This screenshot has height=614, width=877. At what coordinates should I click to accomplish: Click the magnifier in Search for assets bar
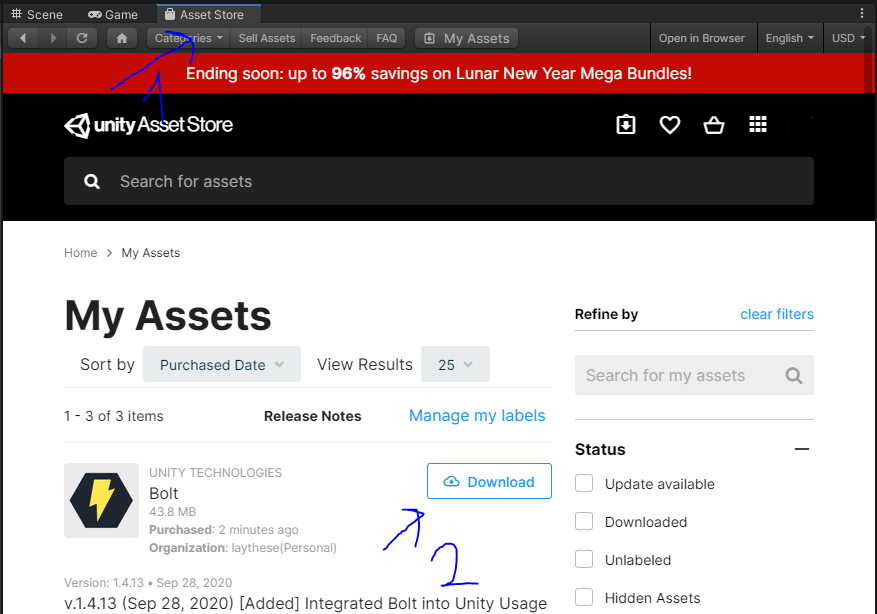click(x=92, y=181)
